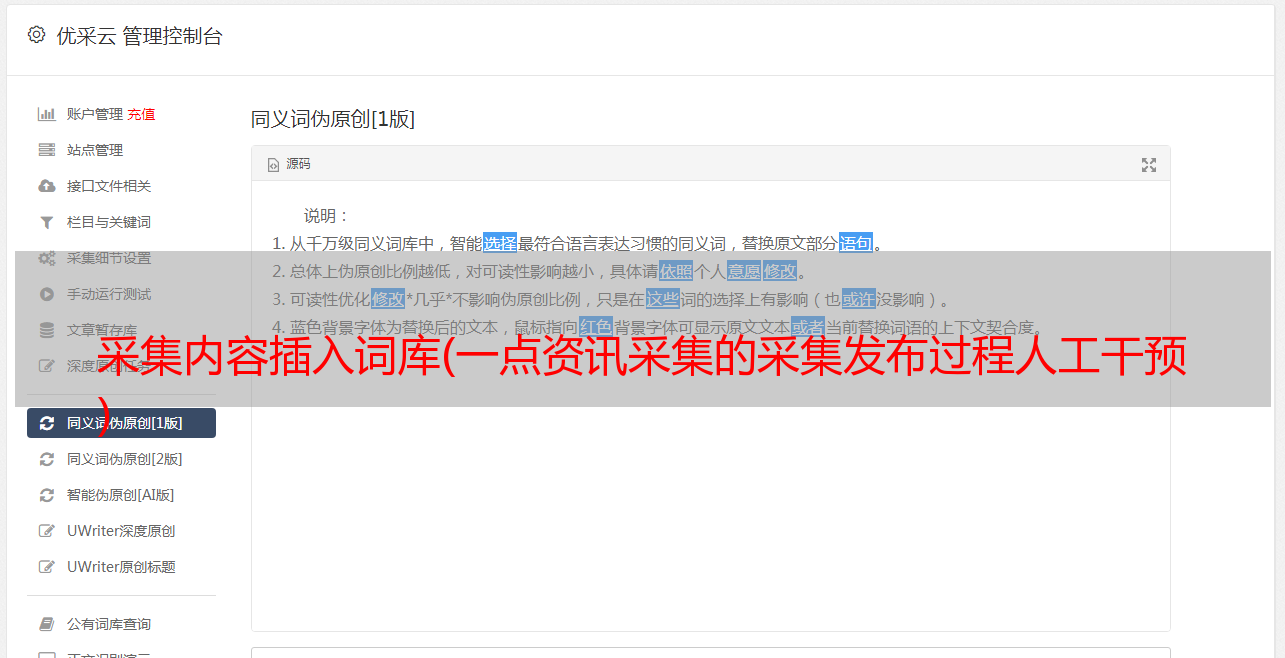
Task: Open 账户管理 bar chart icon
Action: [x=46, y=114]
